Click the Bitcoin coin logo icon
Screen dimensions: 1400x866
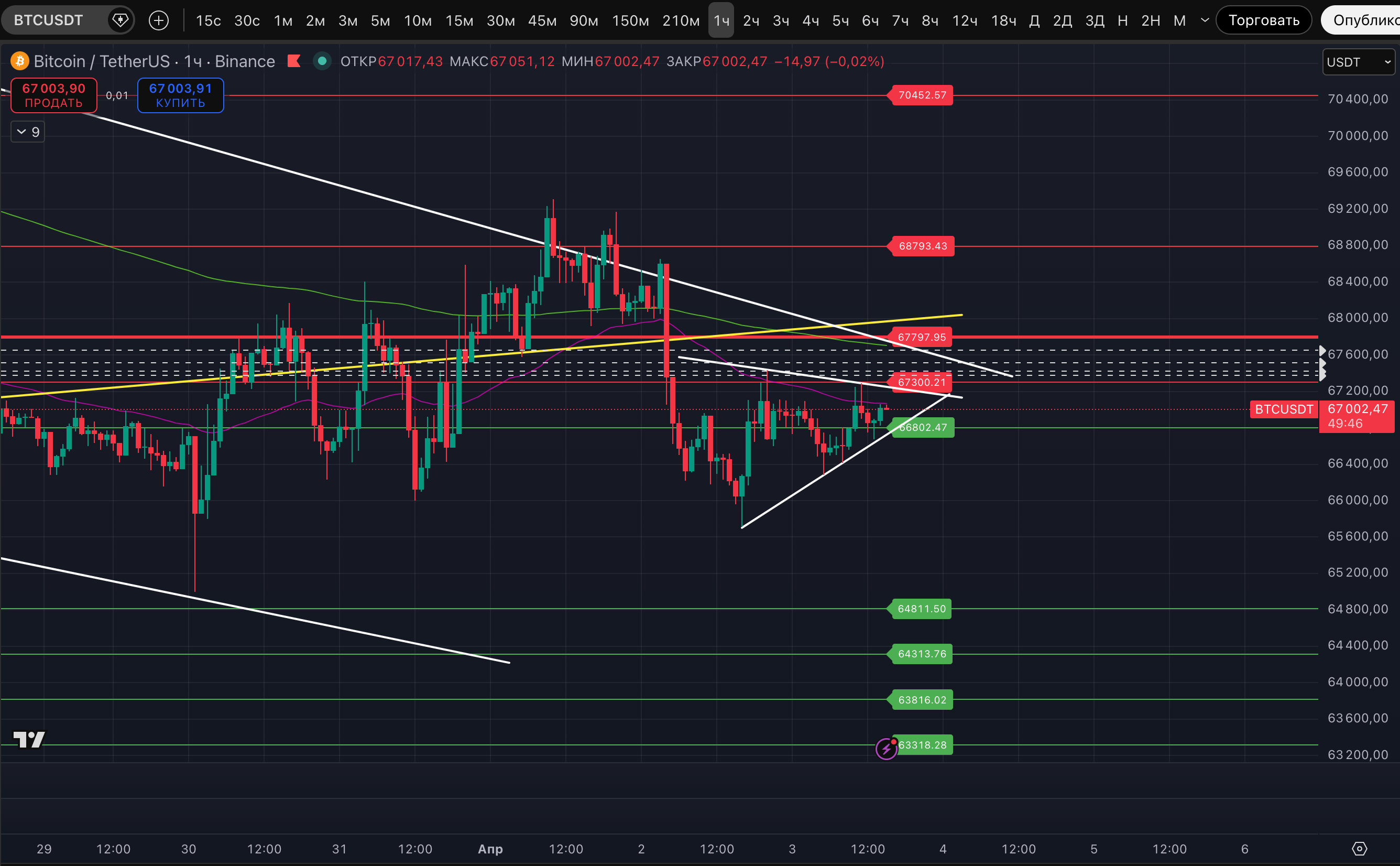[19, 61]
